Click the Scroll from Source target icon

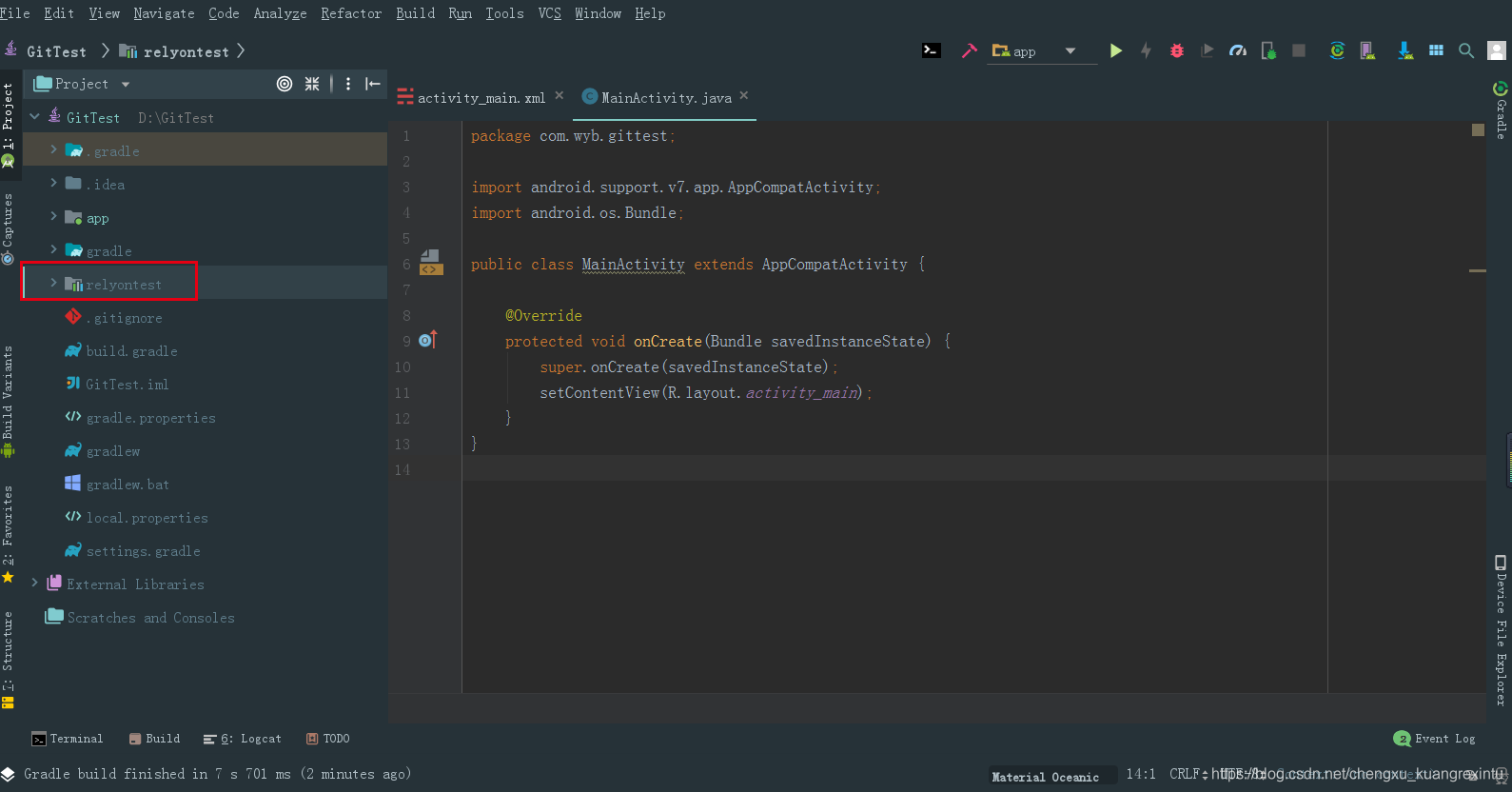[285, 84]
